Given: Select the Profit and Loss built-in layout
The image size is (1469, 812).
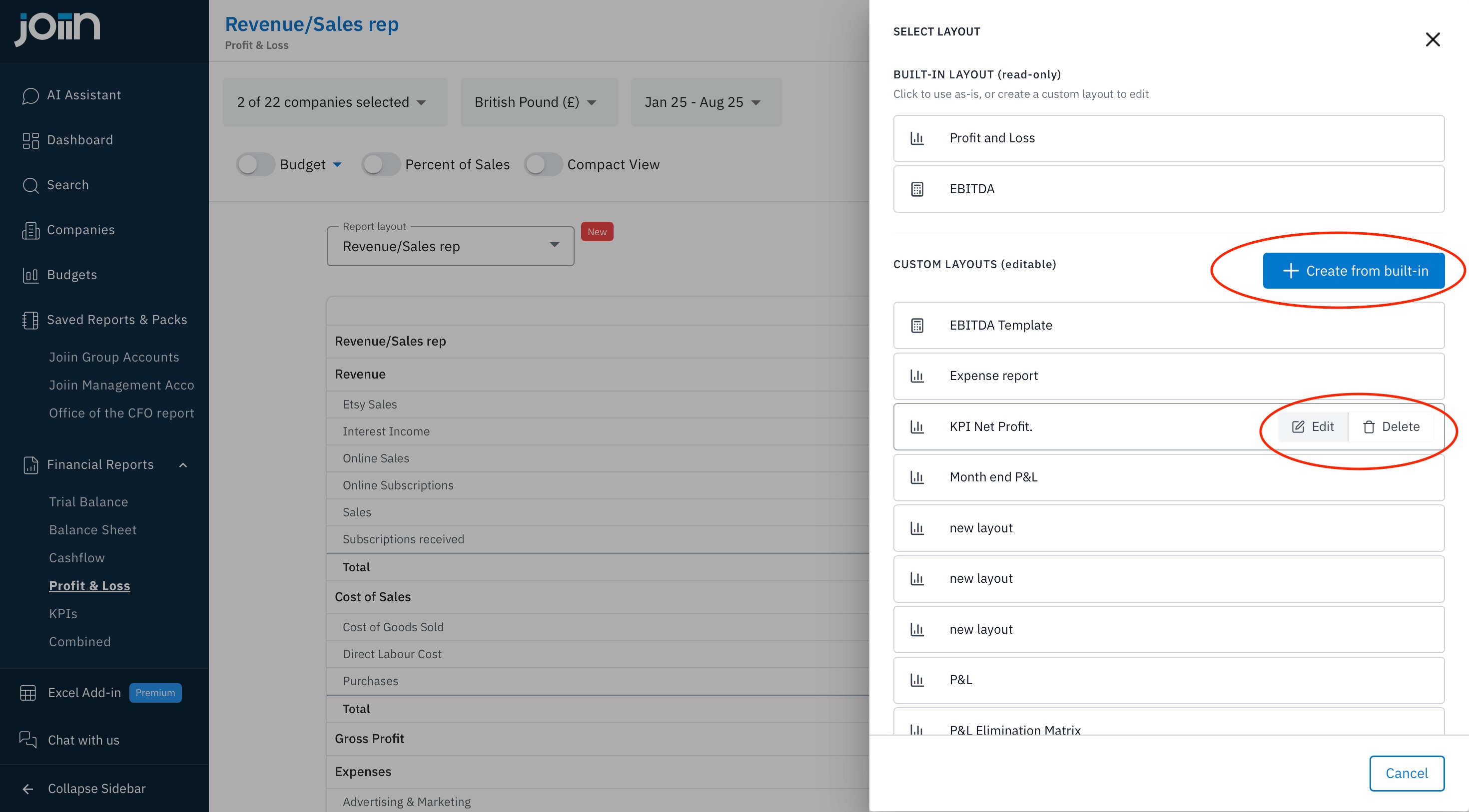Looking at the screenshot, I should [x=1169, y=138].
